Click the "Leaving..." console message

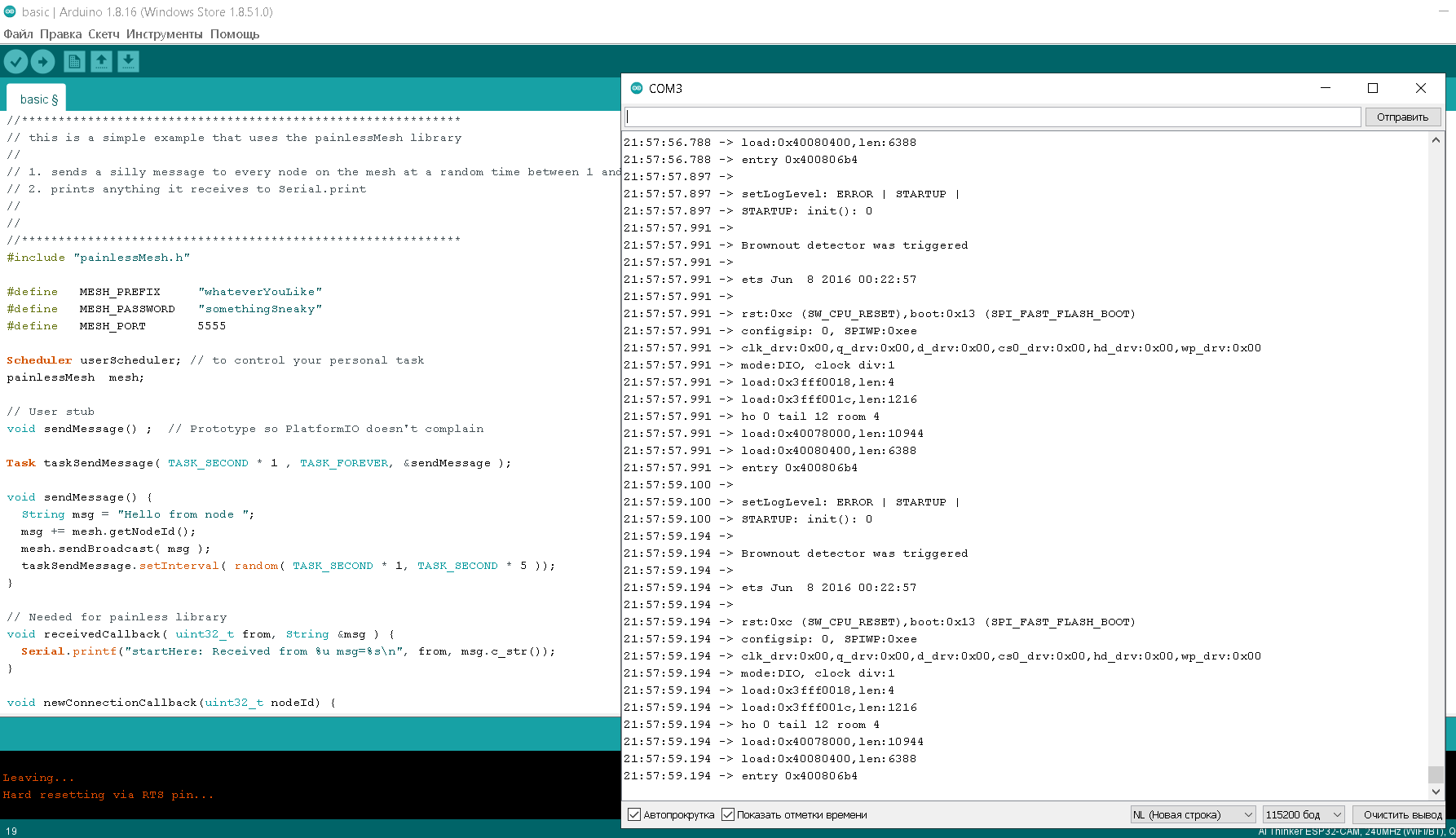[38, 778]
